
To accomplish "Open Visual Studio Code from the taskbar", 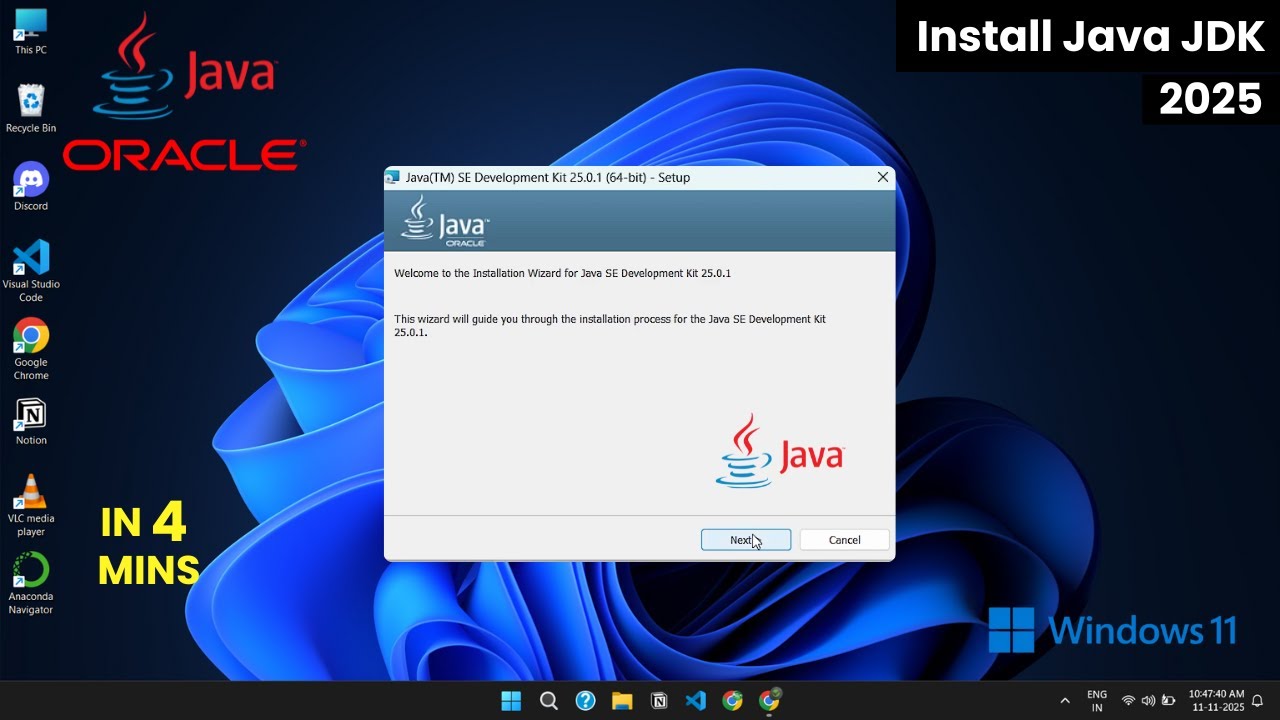I will tap(696, 700).
